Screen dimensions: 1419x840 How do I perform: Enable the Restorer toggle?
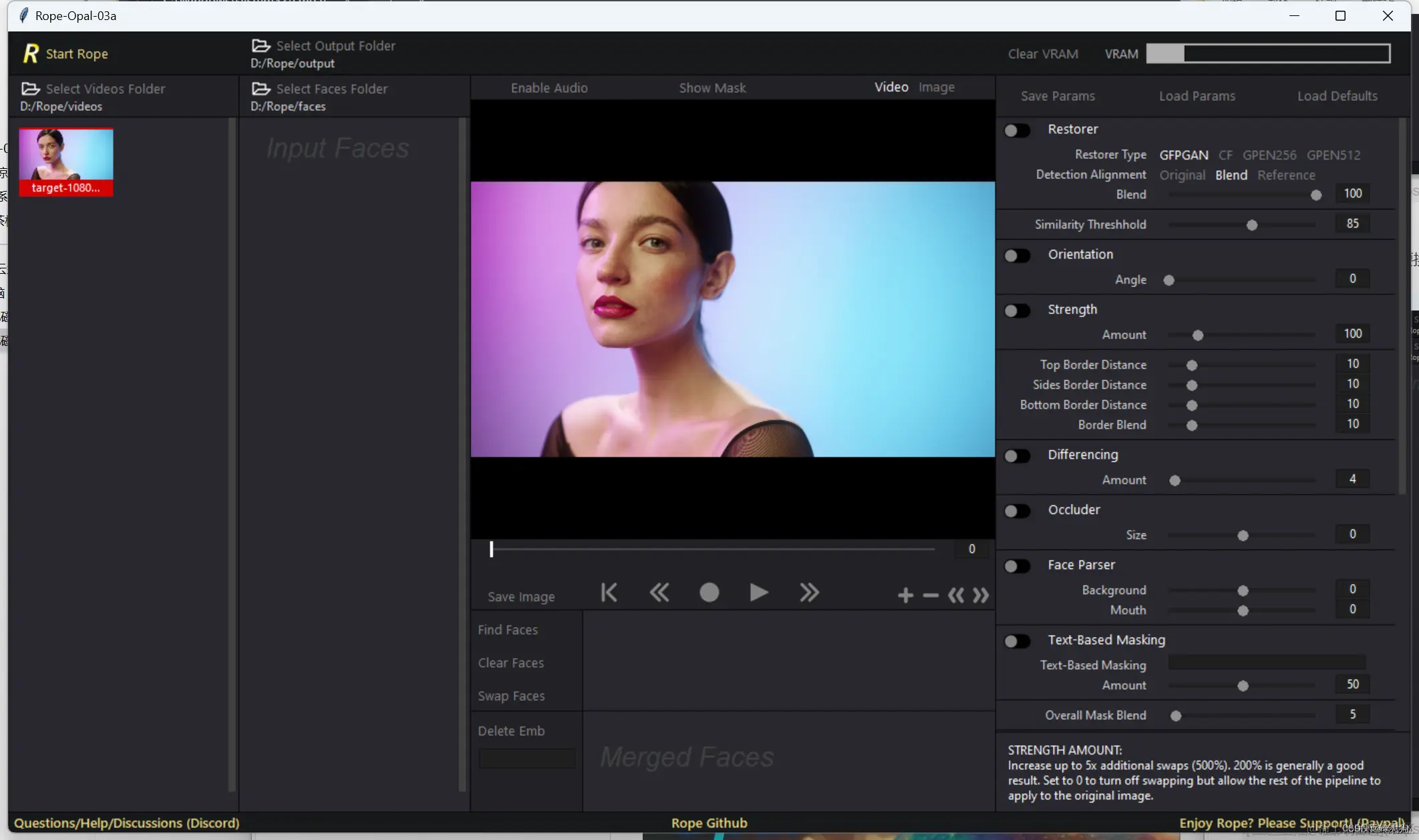tap(1017, 130)
